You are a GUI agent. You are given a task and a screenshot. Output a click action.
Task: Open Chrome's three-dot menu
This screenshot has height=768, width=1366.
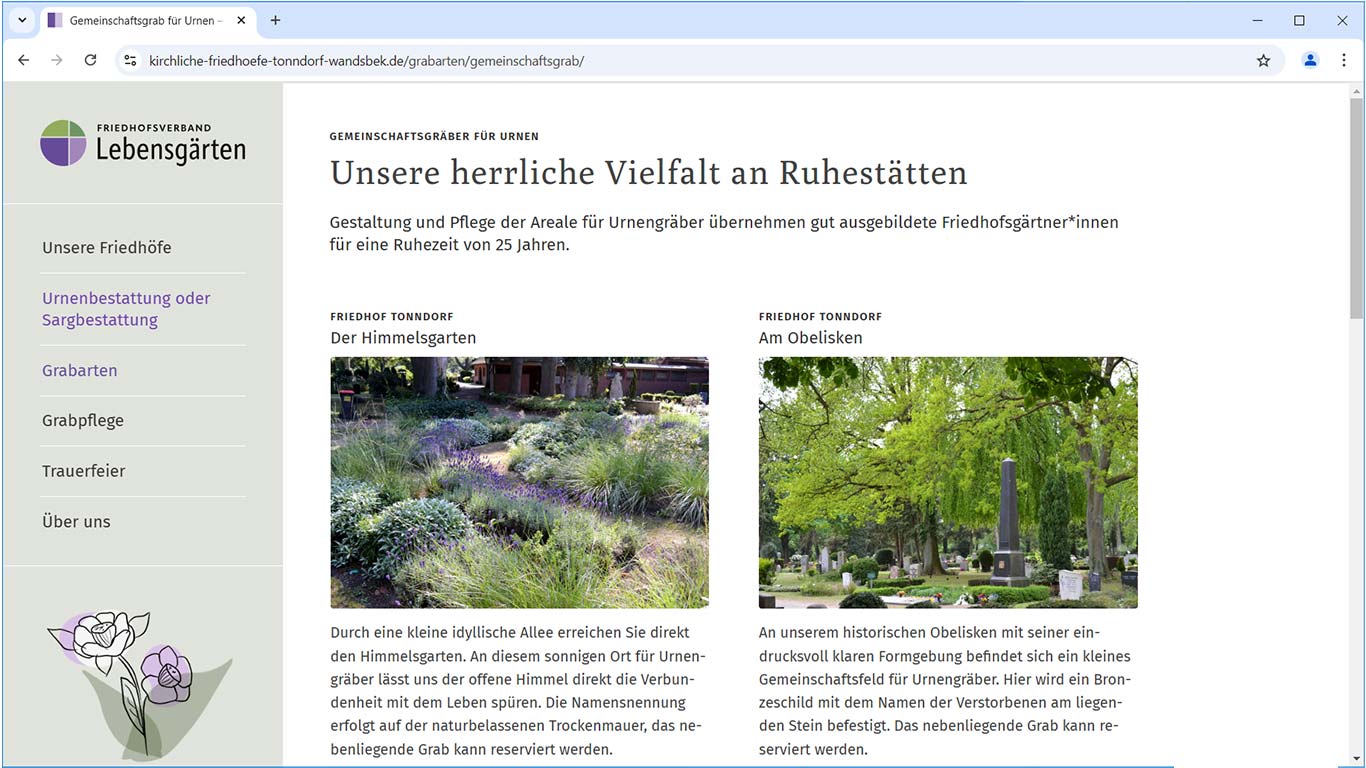(x=1343, y=60)
